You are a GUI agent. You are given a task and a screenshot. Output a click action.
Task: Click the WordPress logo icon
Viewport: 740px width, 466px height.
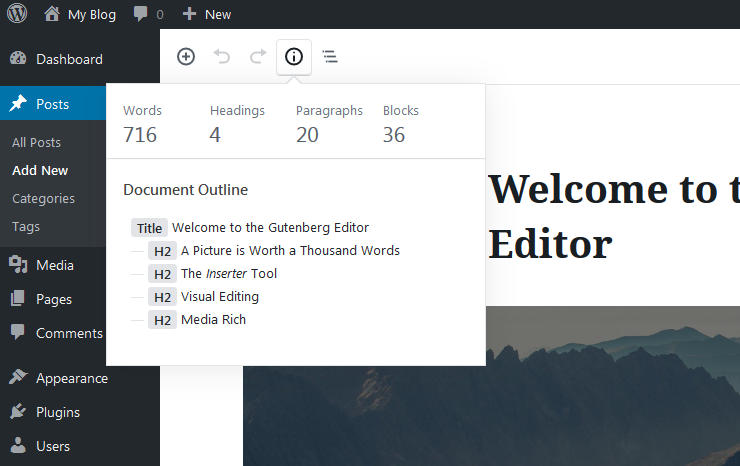click(x=17, y=14)
